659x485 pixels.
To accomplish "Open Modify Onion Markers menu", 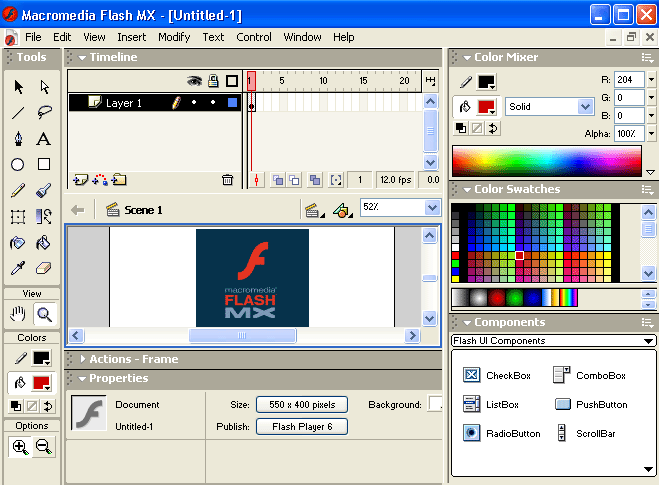I will [x=336, y=180].
